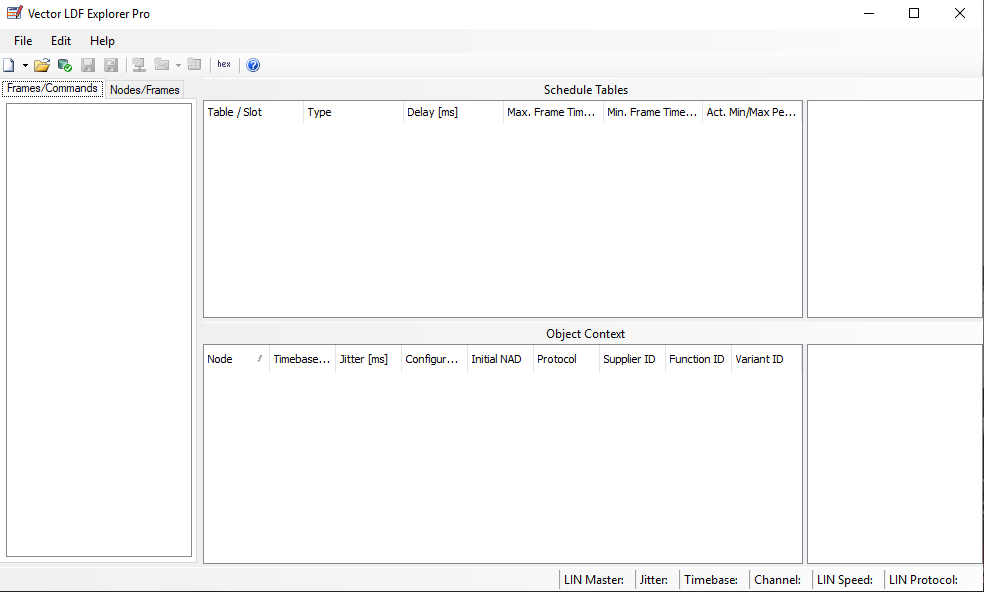Click the Delay [ms] column header
Screen dimensions: 984x592
pyautogui.click(x=453, y=112)
